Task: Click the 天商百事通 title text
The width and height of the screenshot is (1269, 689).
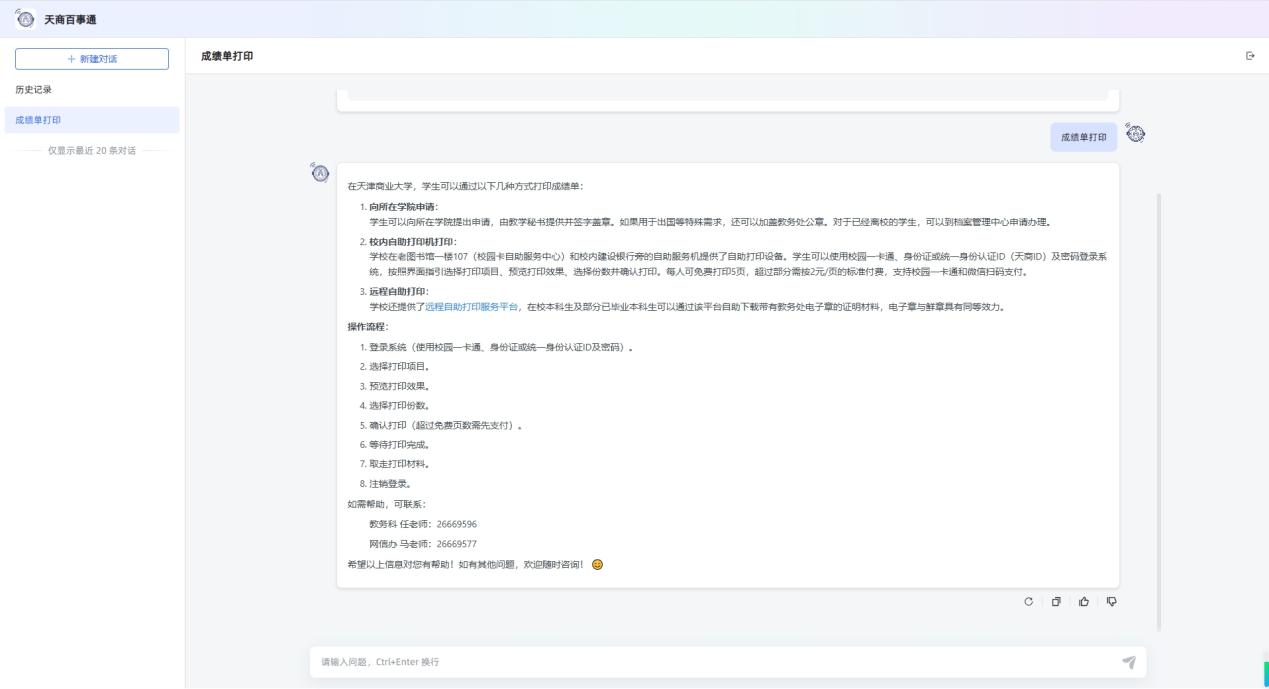Action: click(77, 19)
